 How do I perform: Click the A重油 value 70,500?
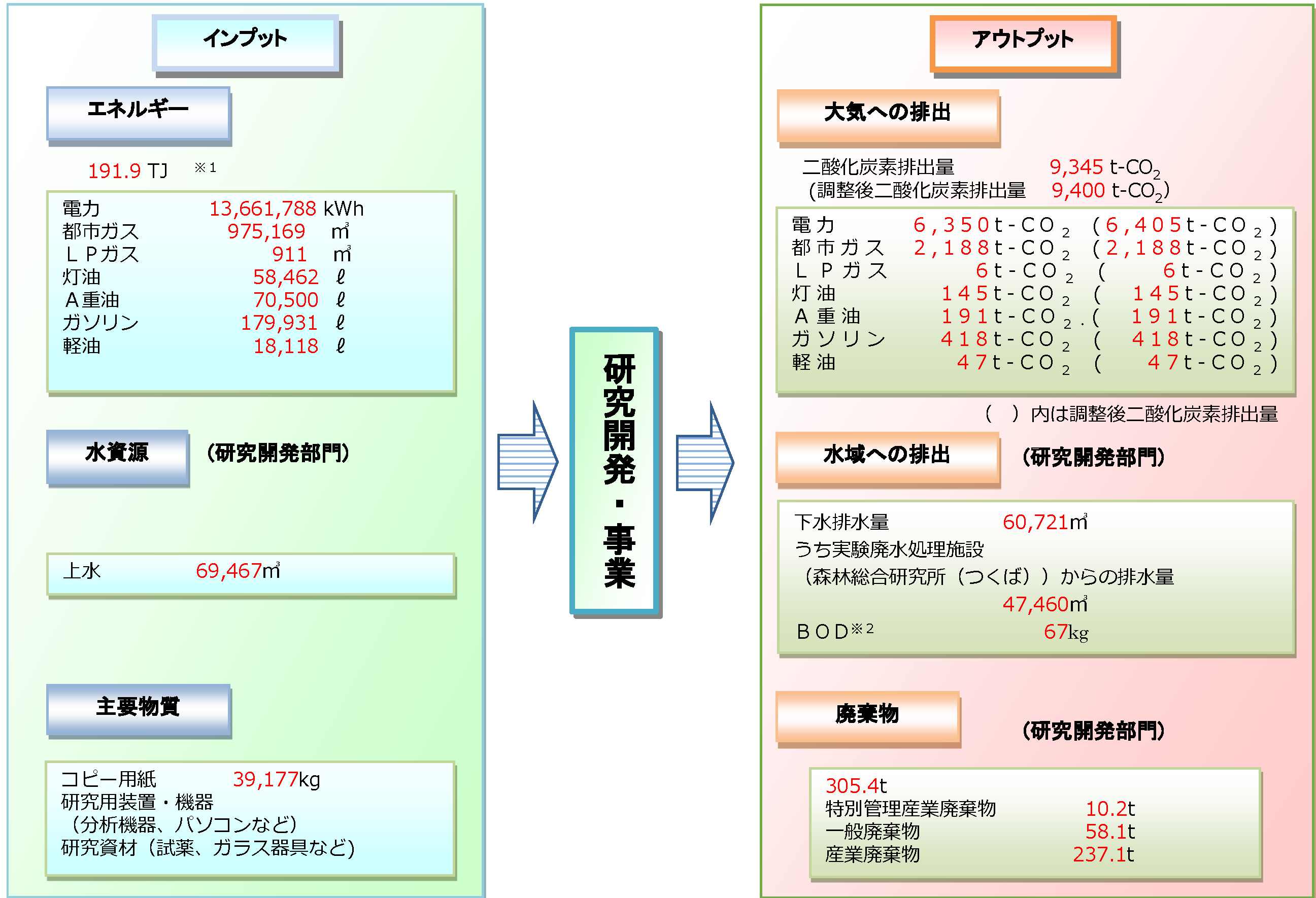[x=285, y=299]
